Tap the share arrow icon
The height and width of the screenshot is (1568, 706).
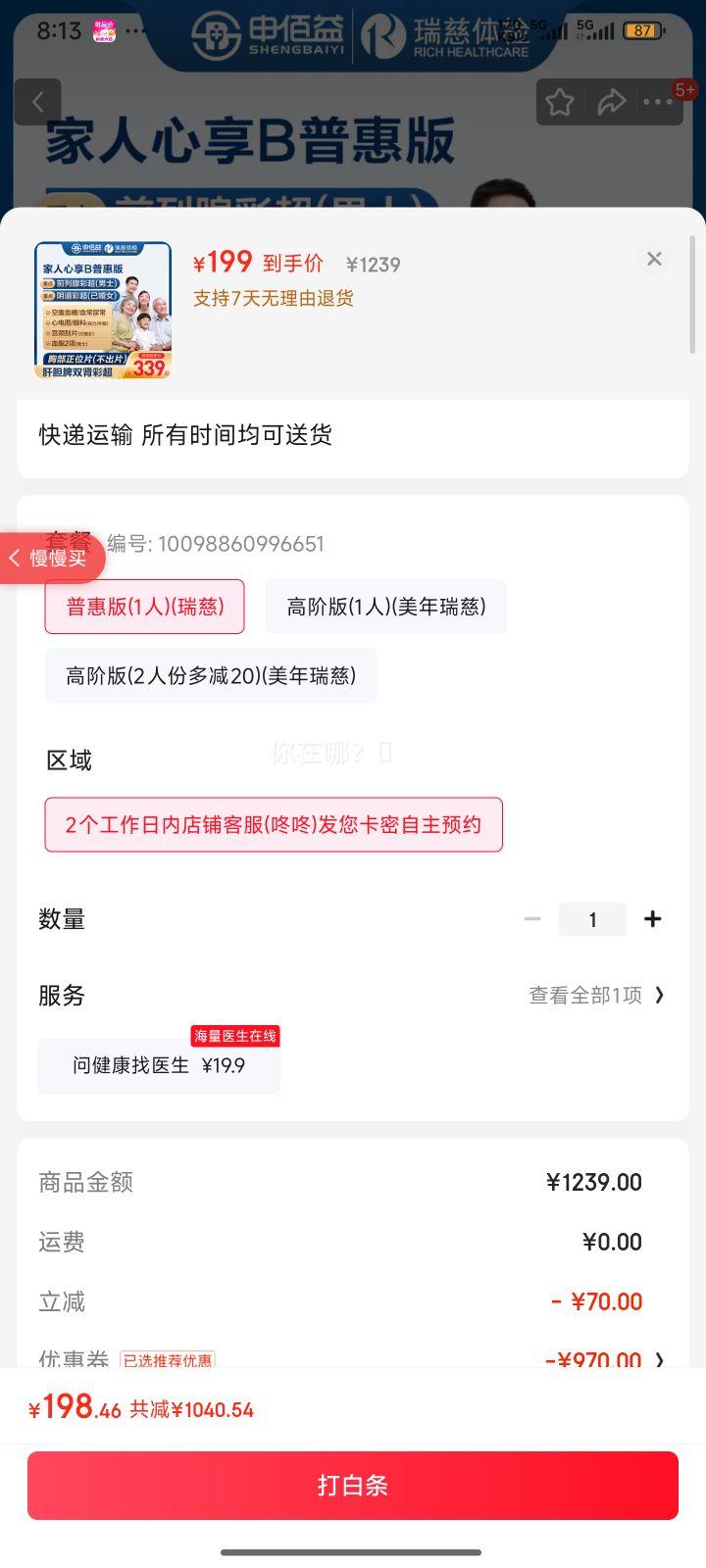612,102
